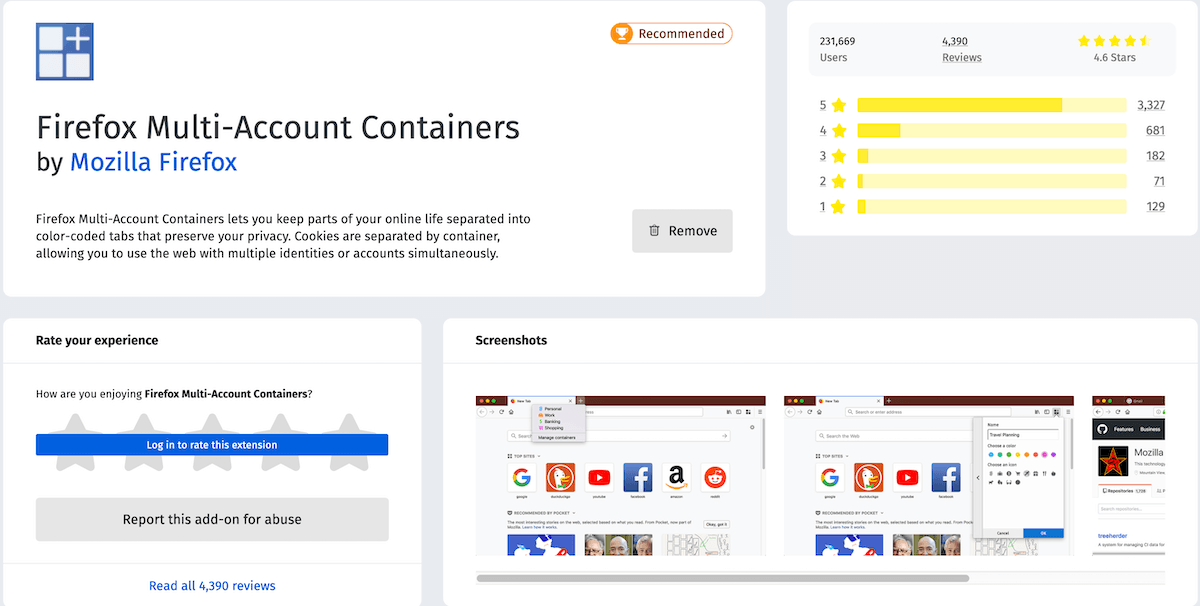Filter reviews by 4 star rating bar
The height and width of the screenshot is (606, 1200).
click(x=991, y=131)
